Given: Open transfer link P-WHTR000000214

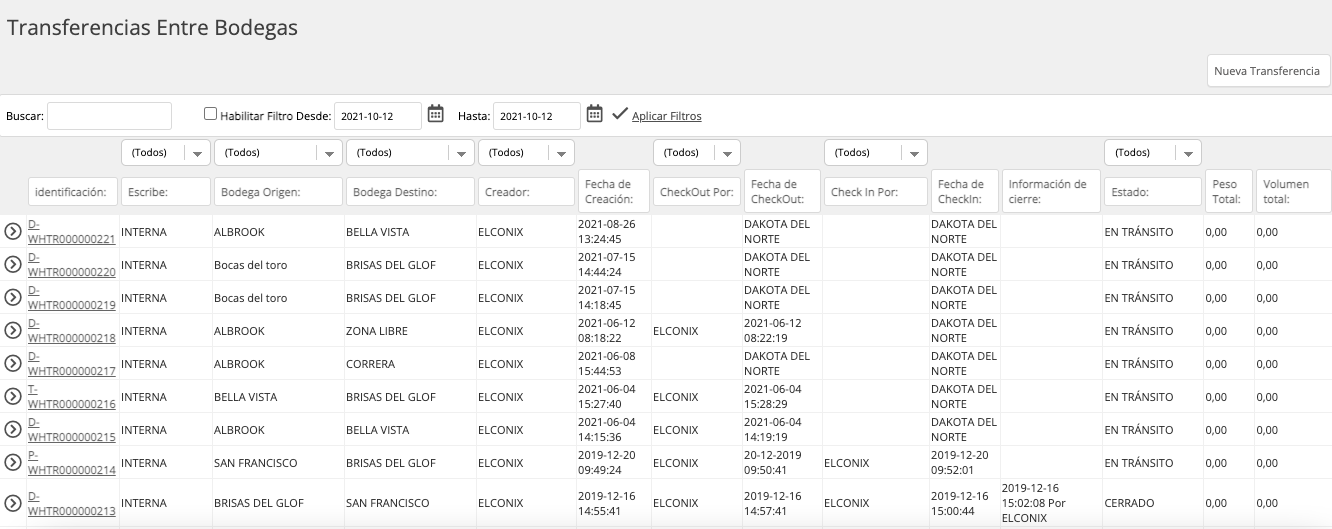Looking at the screenshot, I should (72, 463).
